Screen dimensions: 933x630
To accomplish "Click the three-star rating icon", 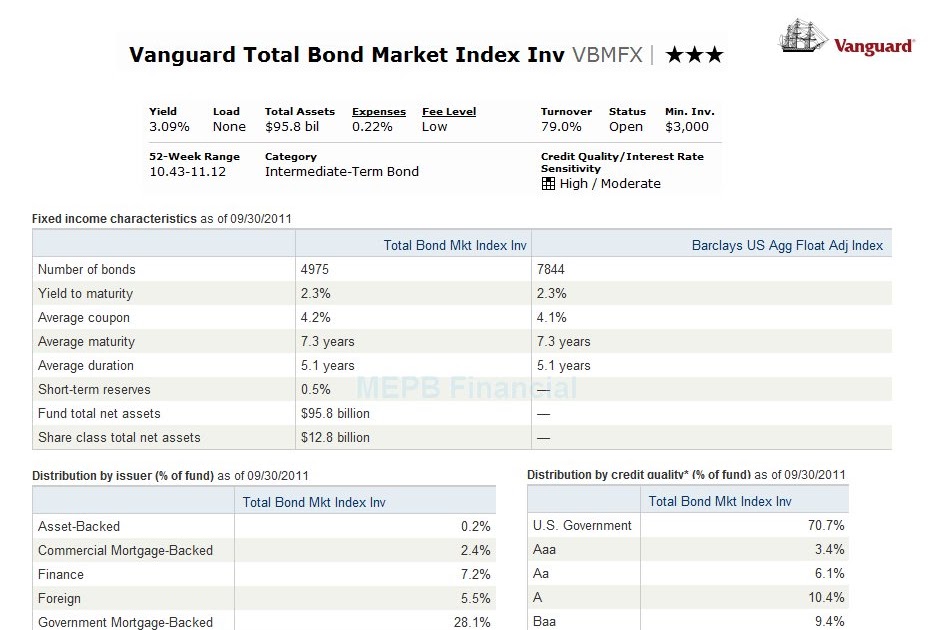I will pos(694,55).
